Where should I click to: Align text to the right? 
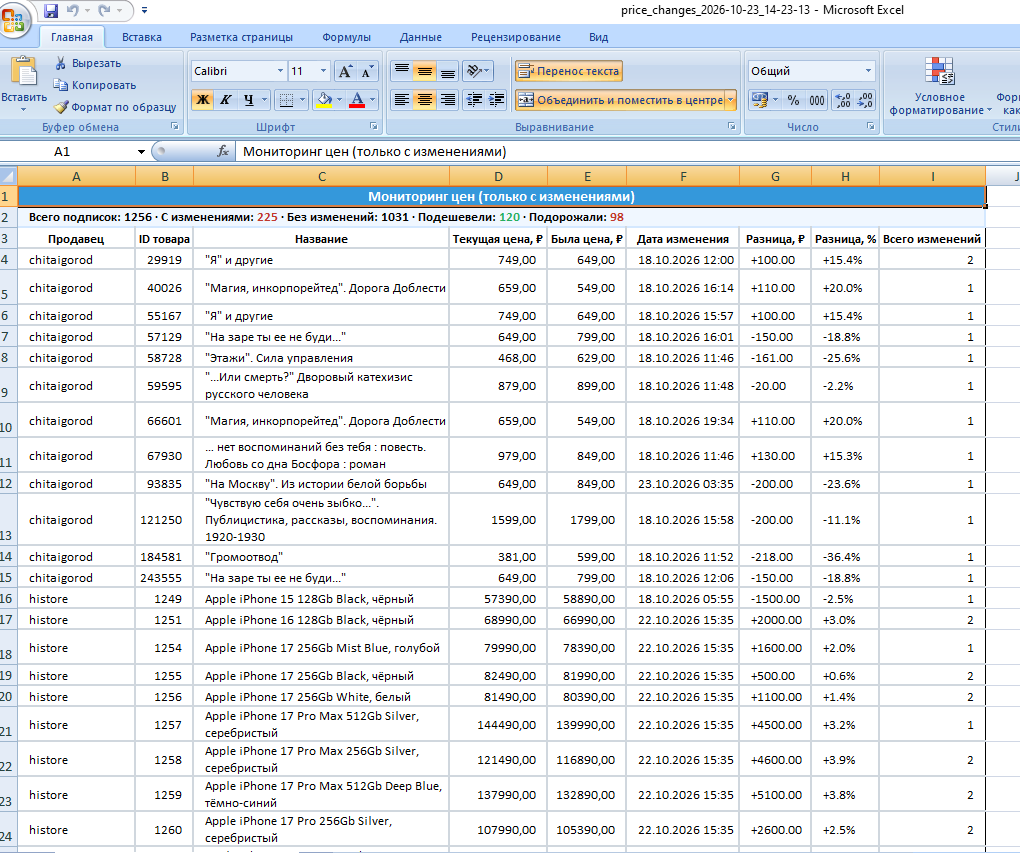click(x=448, y=100)
